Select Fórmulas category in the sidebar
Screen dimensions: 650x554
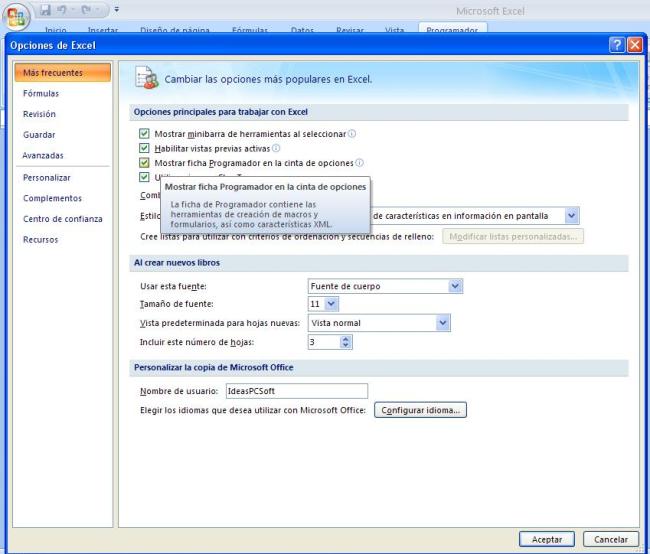click(x=41, y=93)
